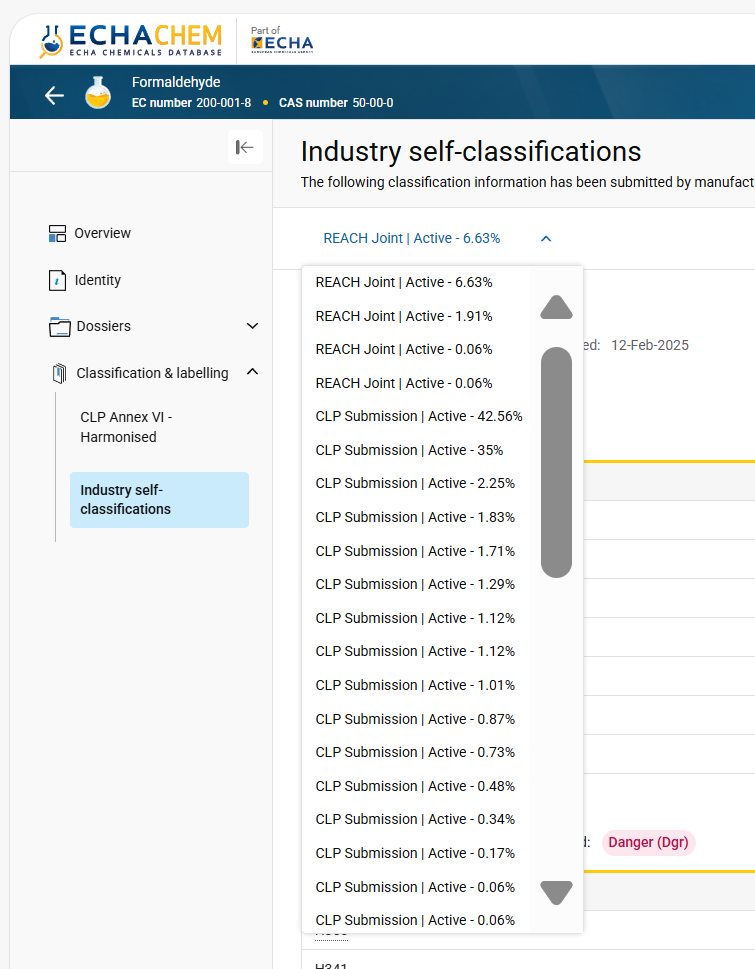
Task: Expand the Dossiers section chevron
Action: [252, 326]
